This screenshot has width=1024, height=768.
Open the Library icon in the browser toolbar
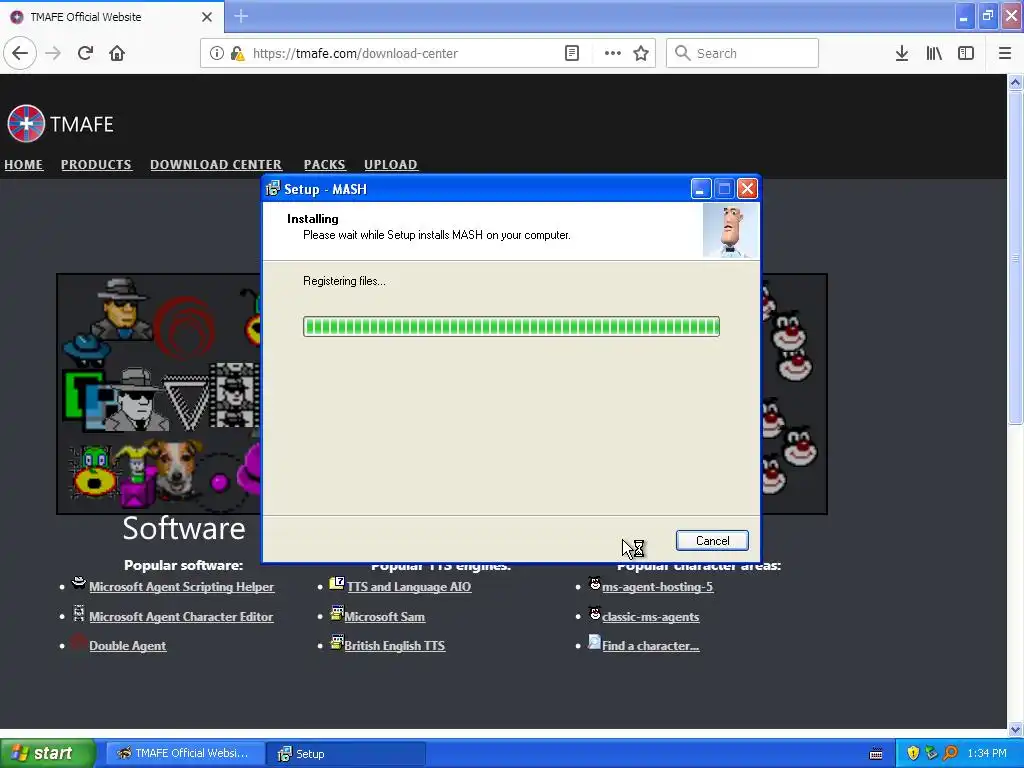934,53
